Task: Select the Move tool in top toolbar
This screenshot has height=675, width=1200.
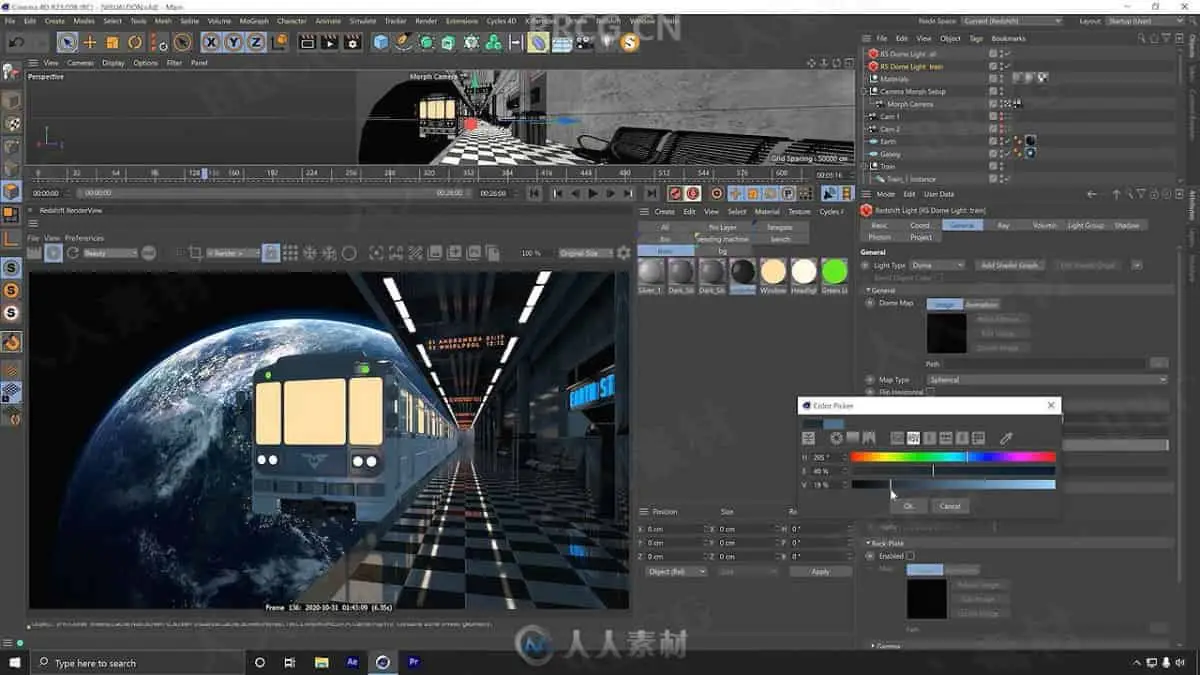Action: (x=90, y=42)
